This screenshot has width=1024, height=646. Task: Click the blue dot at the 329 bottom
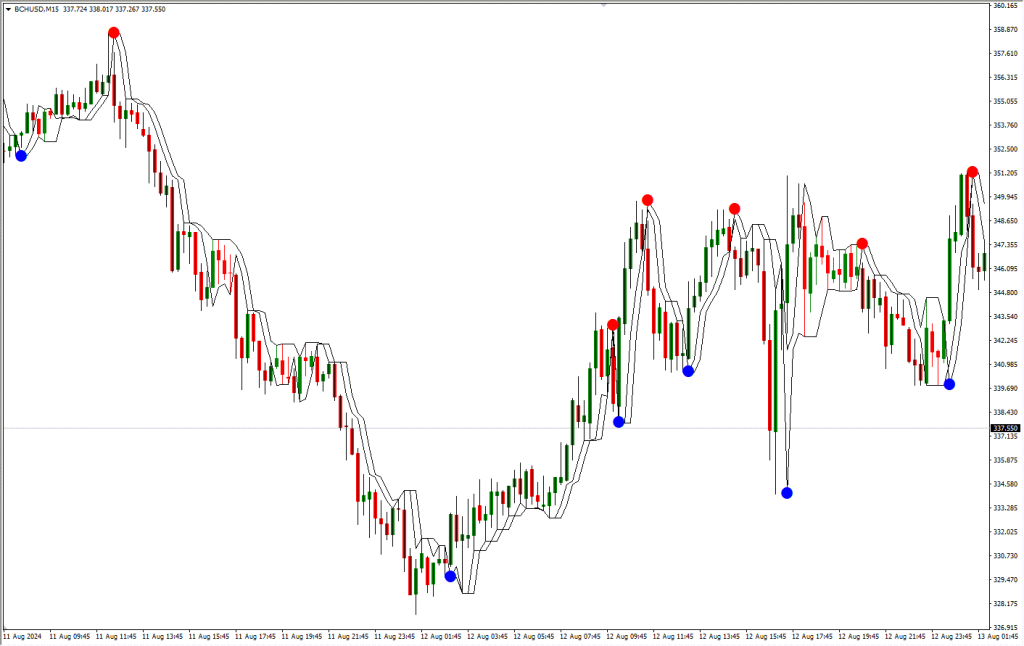pos(450,576)
